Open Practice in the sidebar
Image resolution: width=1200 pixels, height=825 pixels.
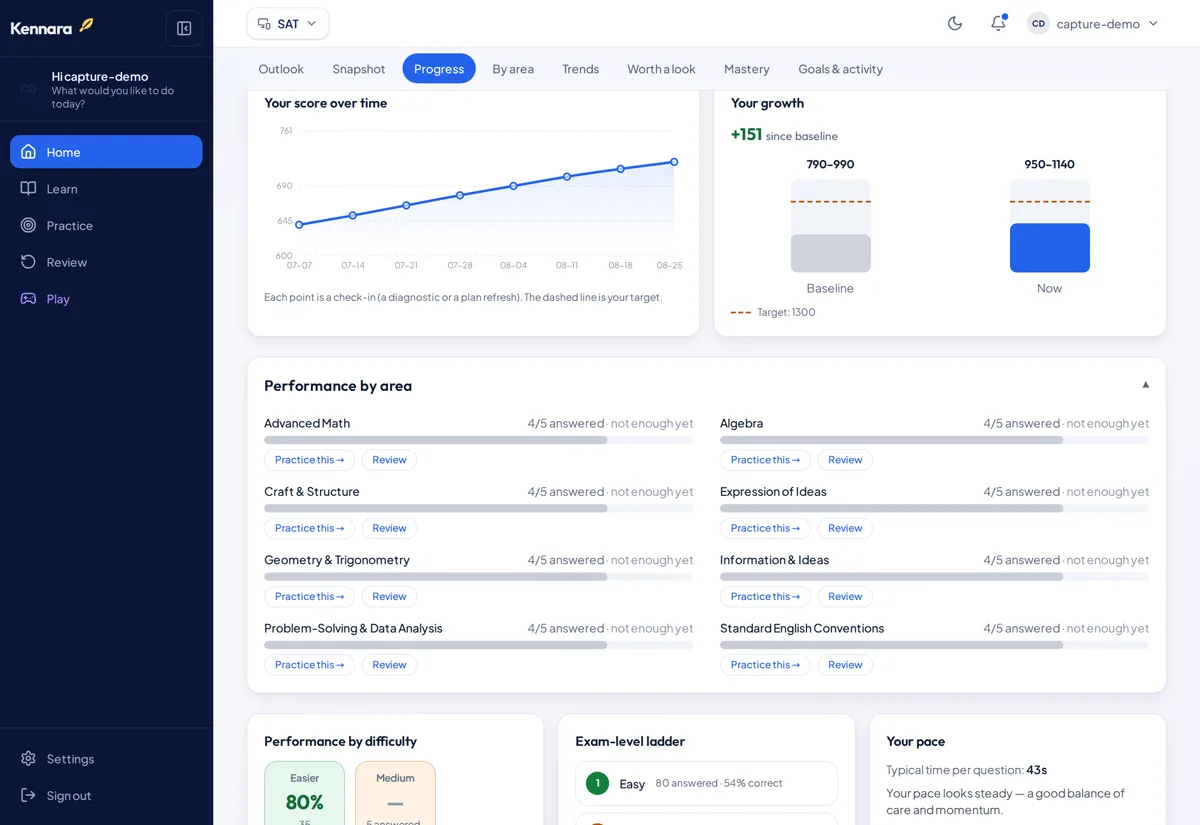(x=106, y=225)
